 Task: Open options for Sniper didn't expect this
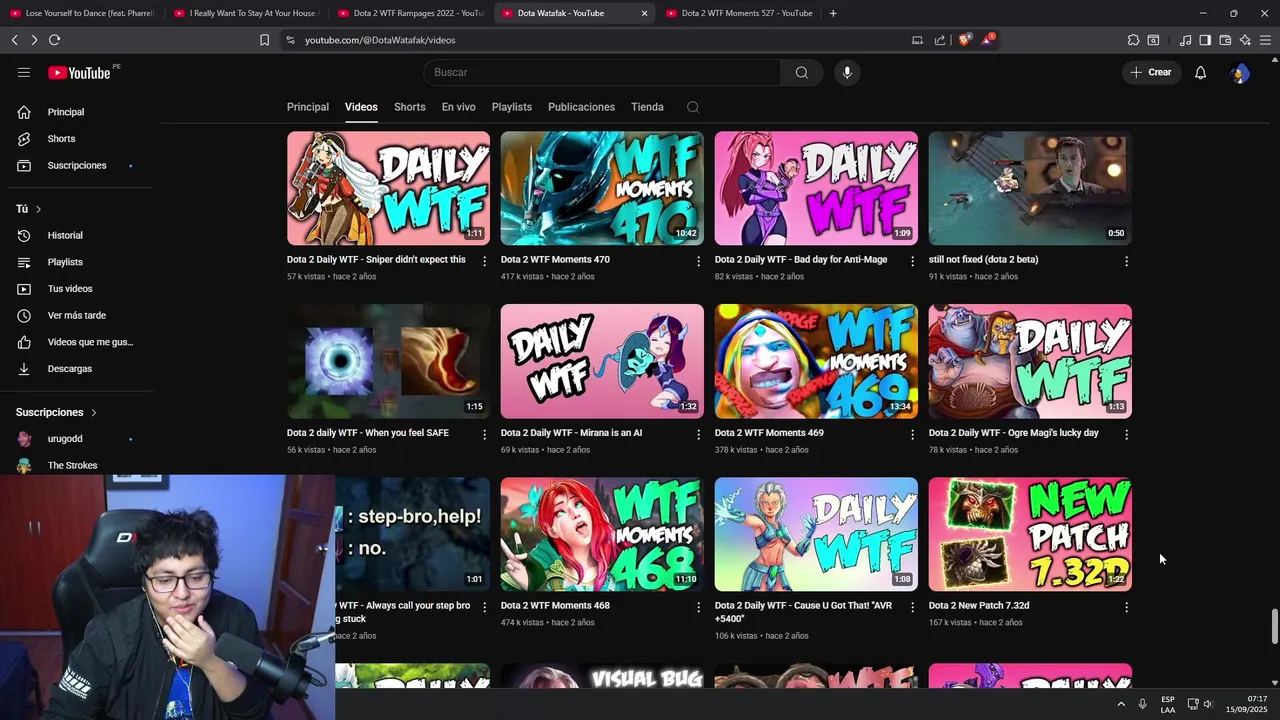pos(485,261)
